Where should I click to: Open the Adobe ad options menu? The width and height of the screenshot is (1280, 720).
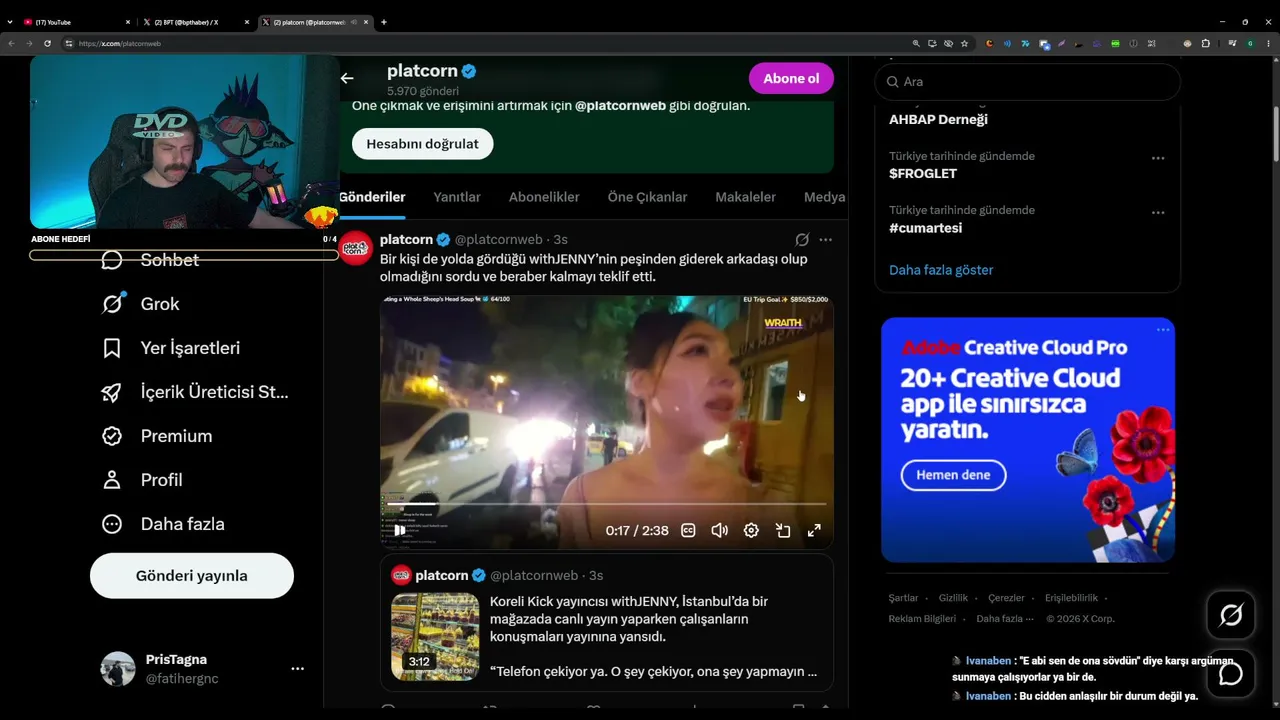pos(1163,329)
